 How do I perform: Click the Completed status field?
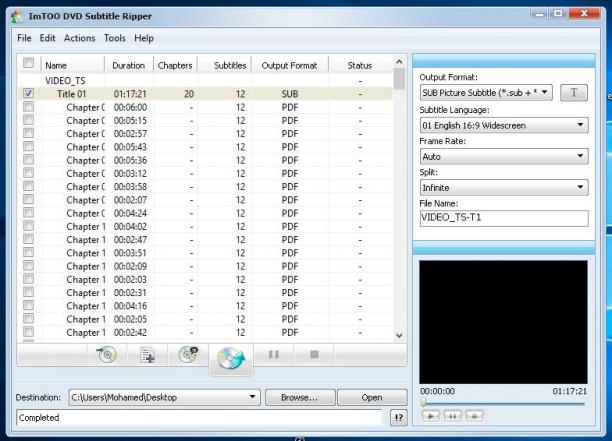(x=199, y=418)
